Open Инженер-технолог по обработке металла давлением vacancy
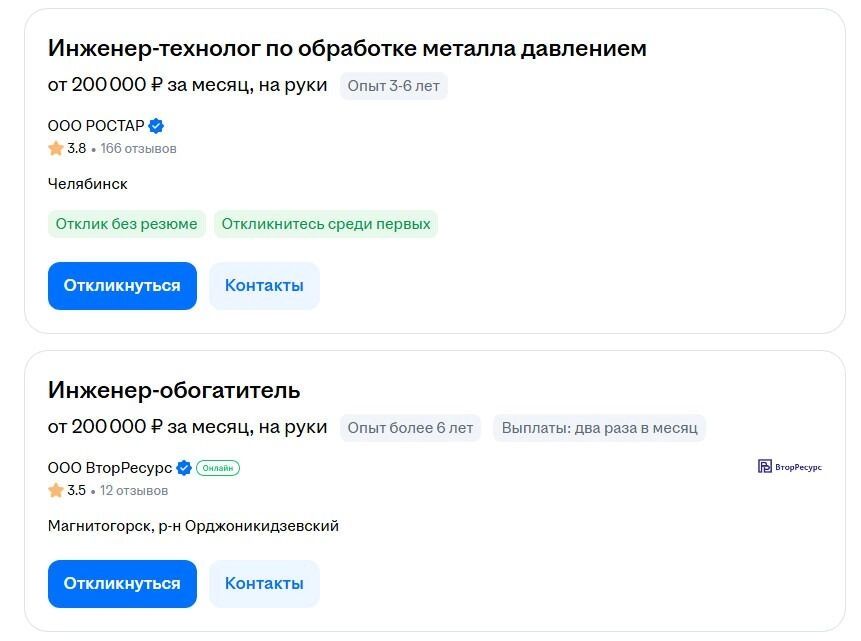Image resolution: width=861 pixels, height=641 pixels. click(x=347, y=48)
